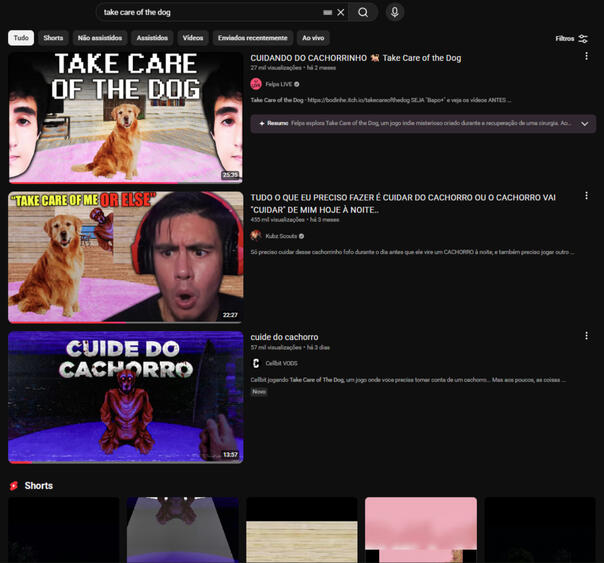Open the short with pink background

point(421,530)
